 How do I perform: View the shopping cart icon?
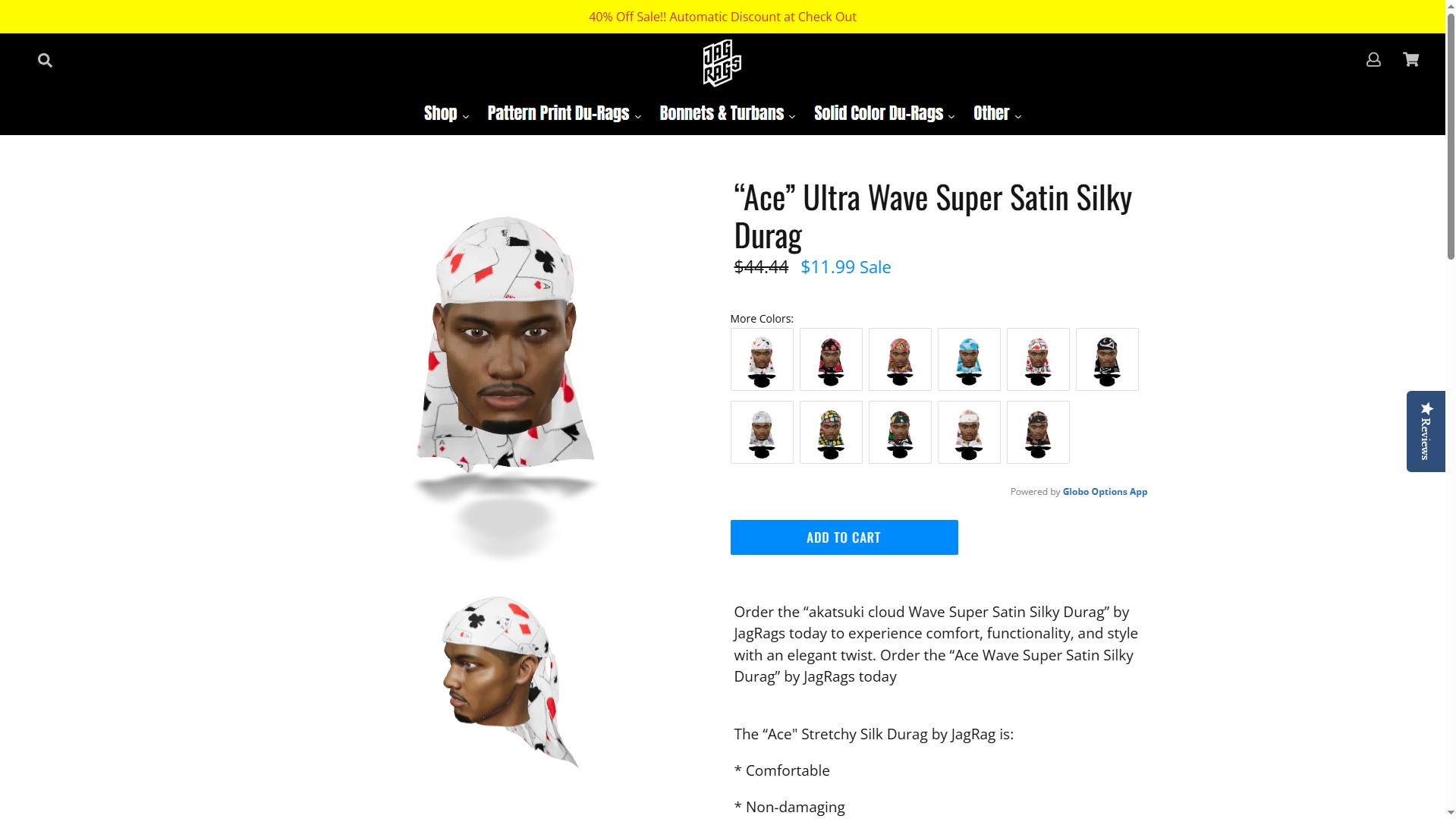(x=1410, y=59)
